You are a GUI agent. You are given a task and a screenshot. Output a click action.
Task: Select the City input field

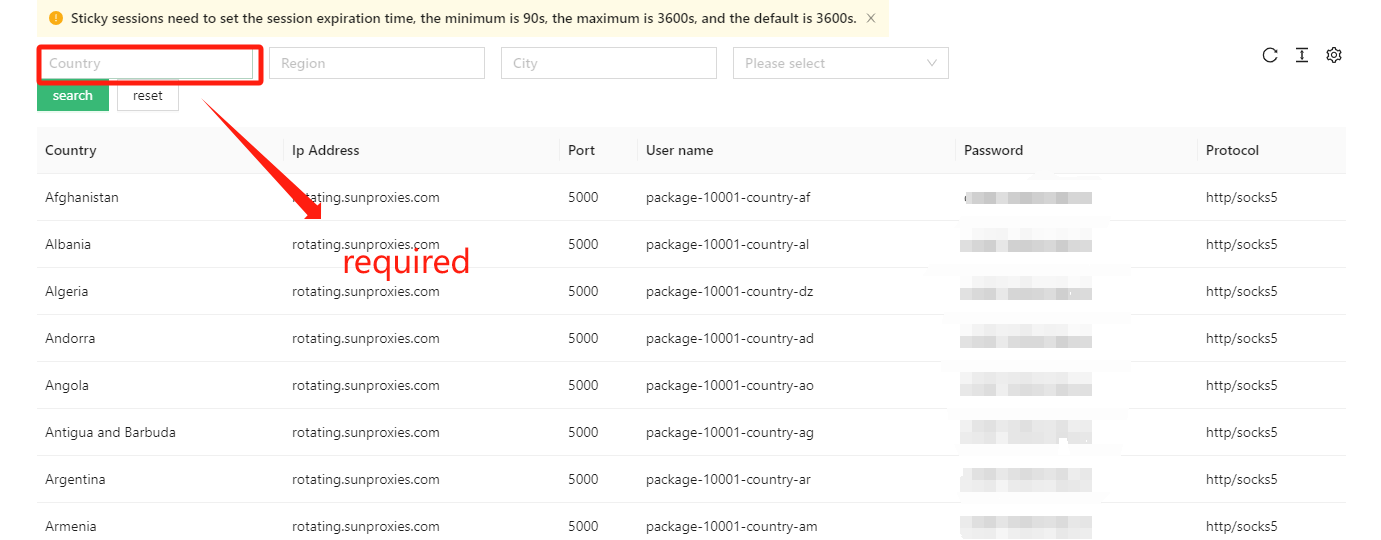(x=608, y=63)
